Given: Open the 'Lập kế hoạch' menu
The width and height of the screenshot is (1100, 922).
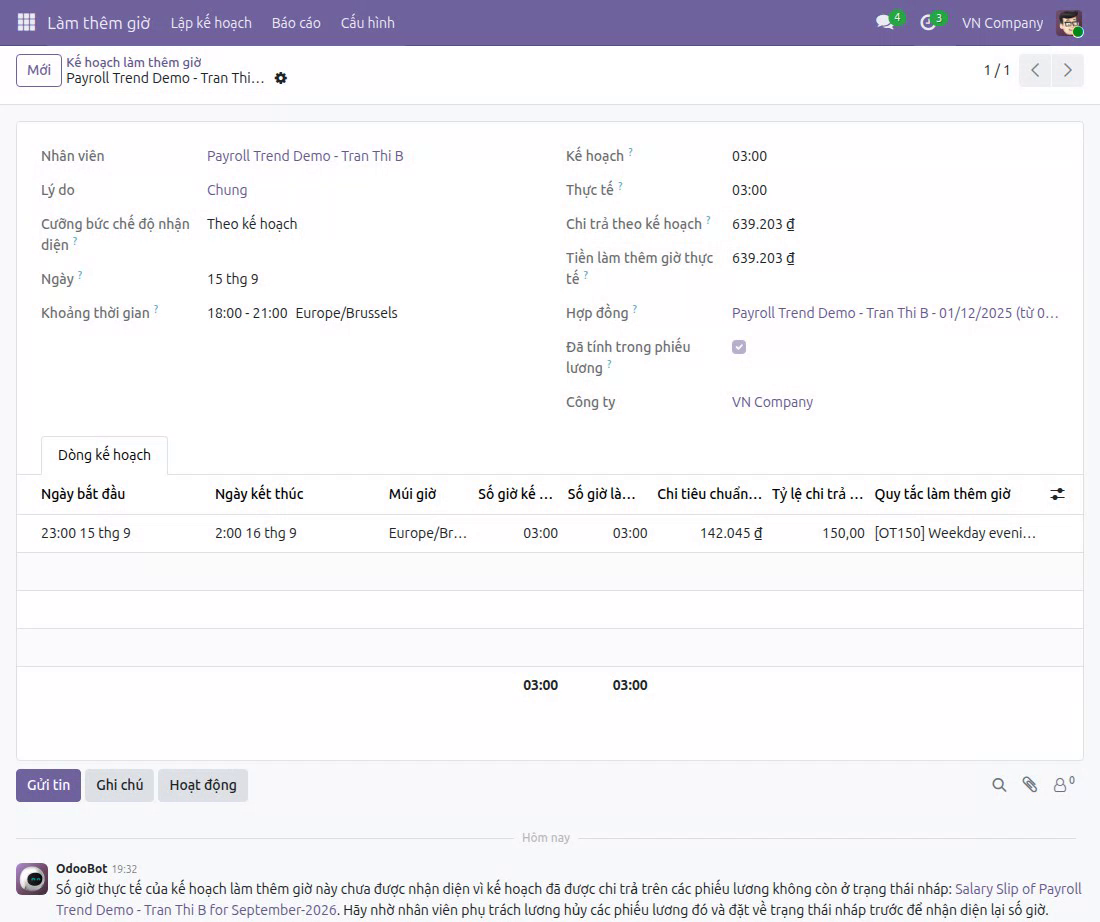Looking at the screenshot, I should tap(211, 22).
